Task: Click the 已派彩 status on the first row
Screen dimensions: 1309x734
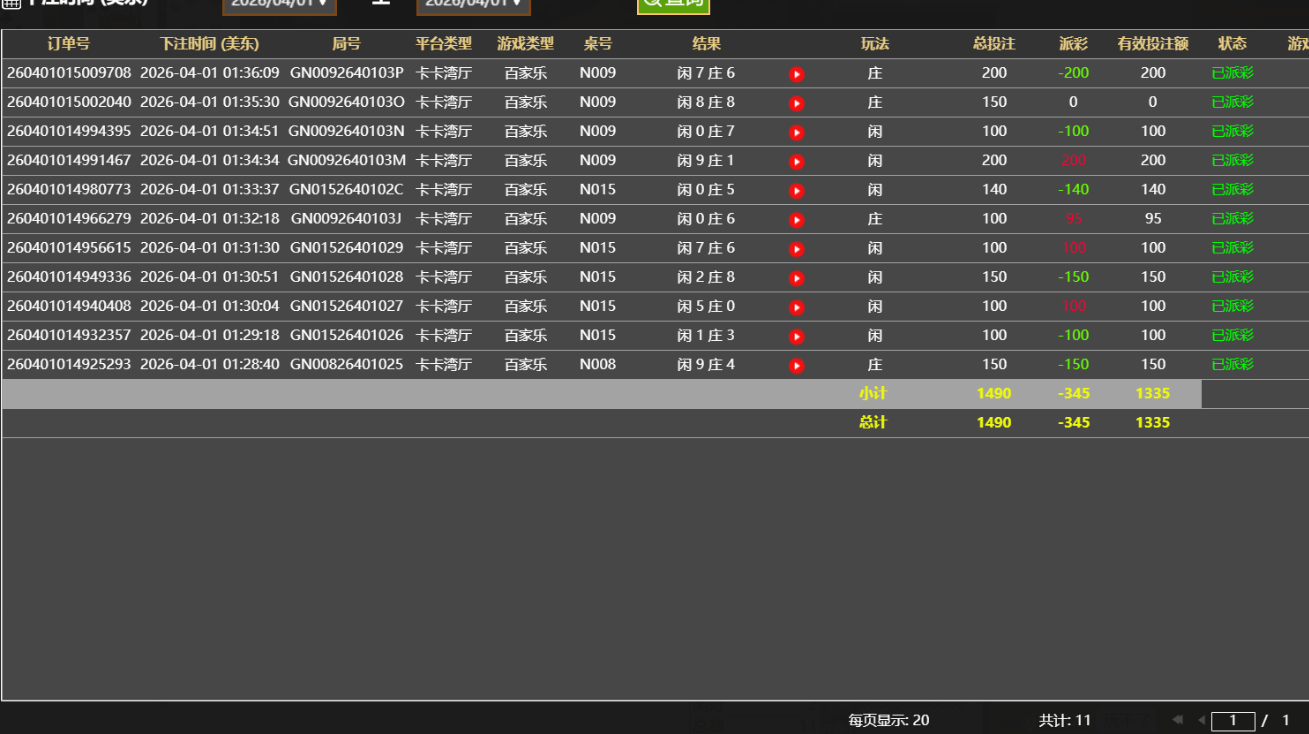Action: 1231,73
